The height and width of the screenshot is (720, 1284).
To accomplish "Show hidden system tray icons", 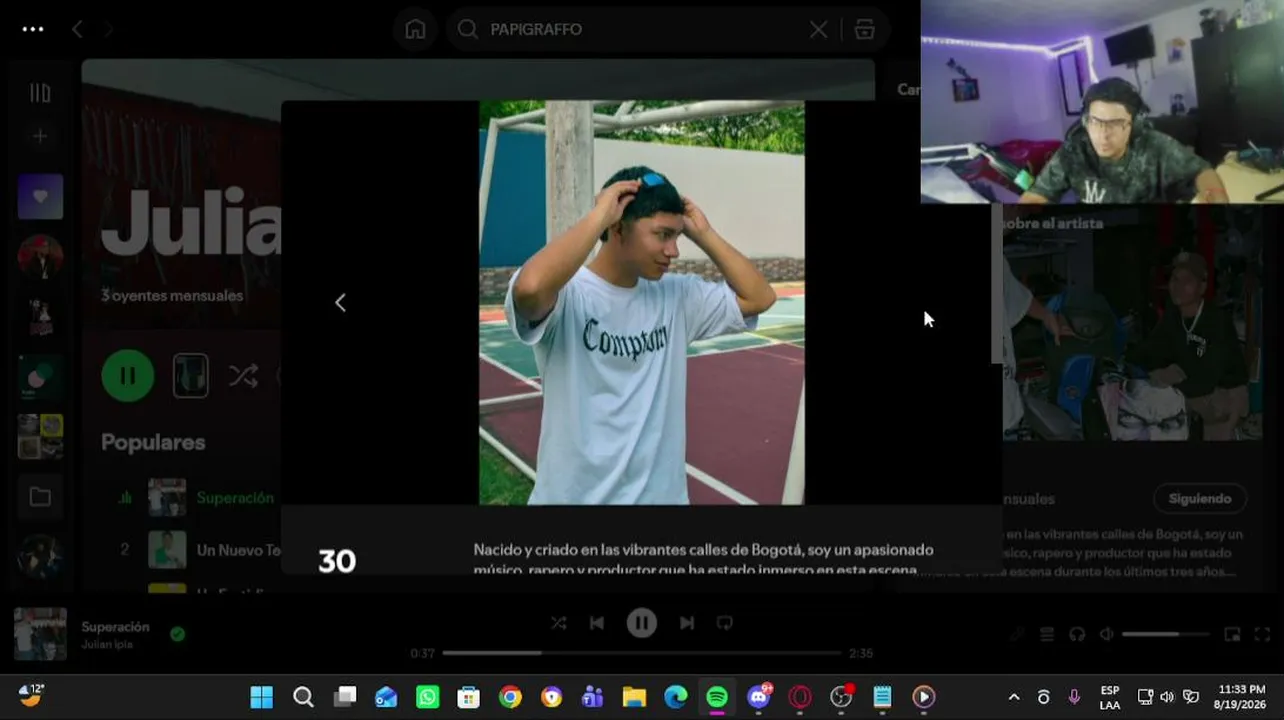I will [1014, 697].
